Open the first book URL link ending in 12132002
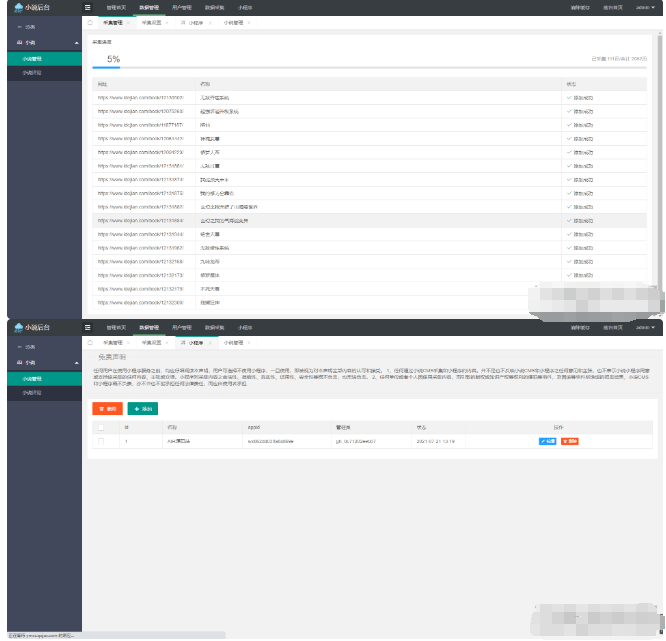This screenshot has height=641, width=666. pyautogui.click(x=141, y=98)
